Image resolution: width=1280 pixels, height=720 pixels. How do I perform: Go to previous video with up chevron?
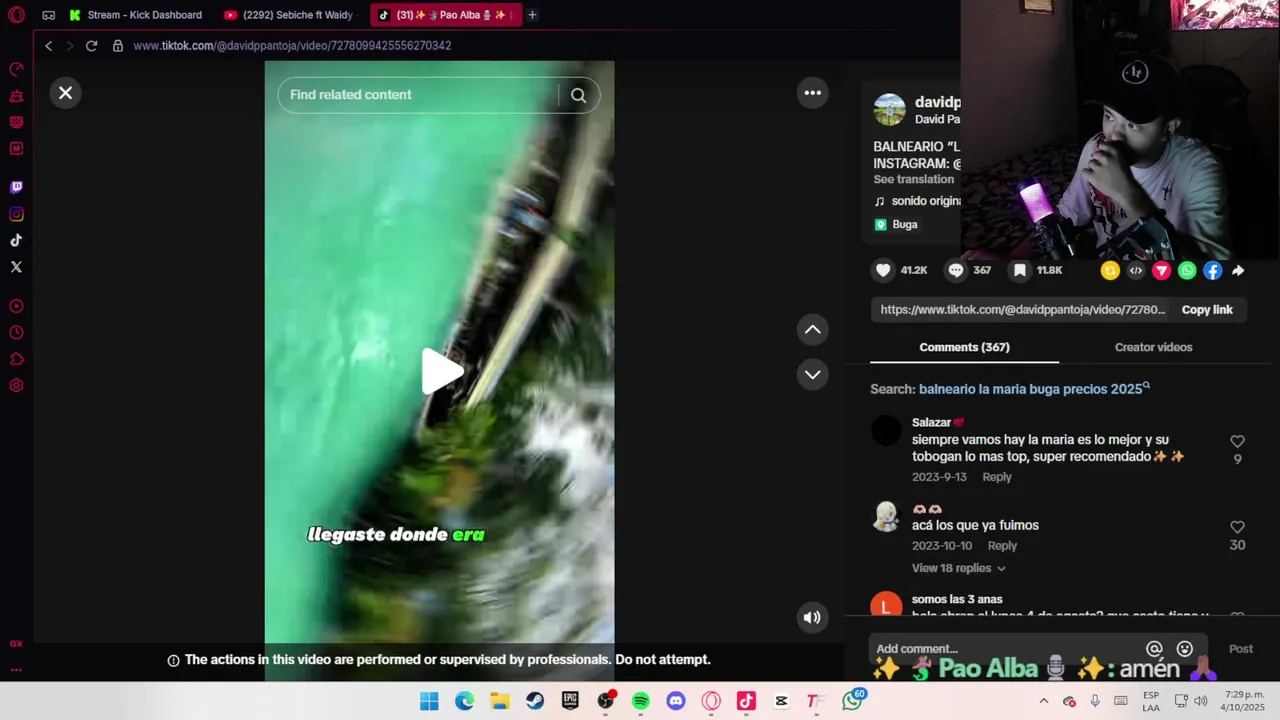point(813,329)
